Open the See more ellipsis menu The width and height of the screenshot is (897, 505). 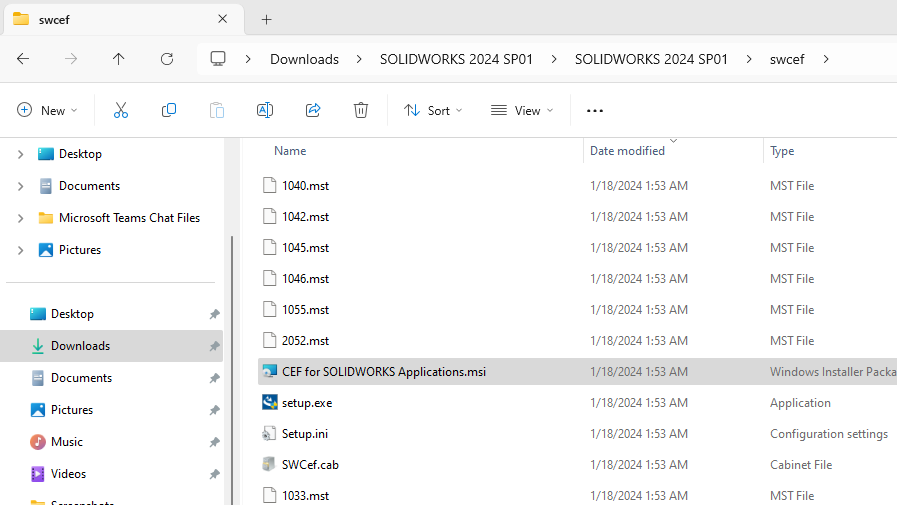tap(595, 110)
